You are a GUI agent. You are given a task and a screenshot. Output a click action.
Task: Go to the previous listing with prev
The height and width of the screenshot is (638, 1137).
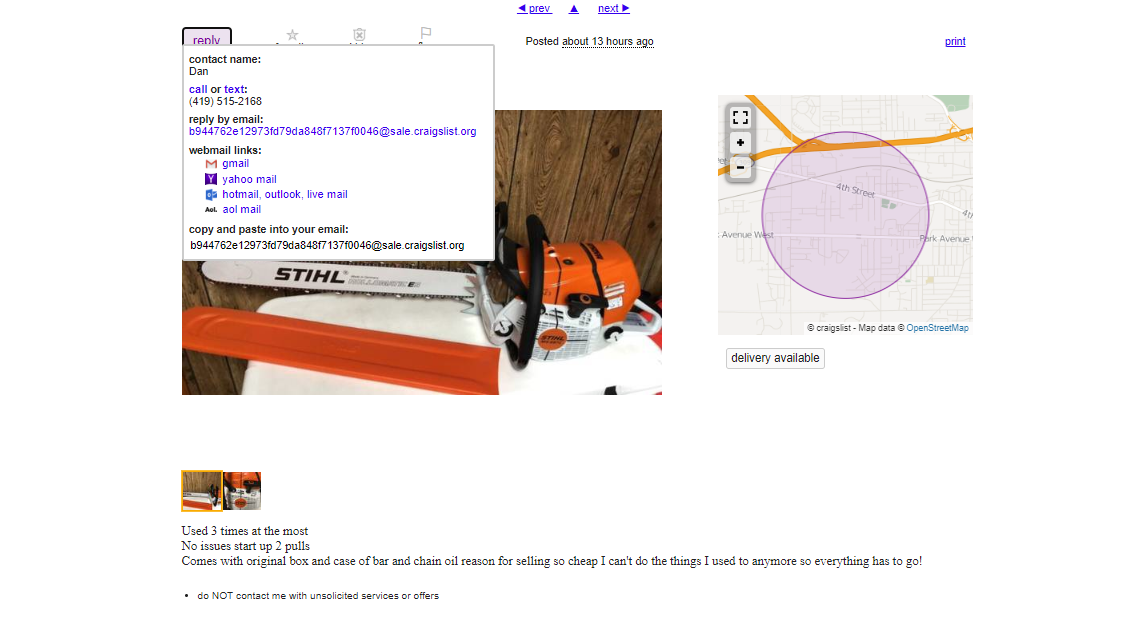[534, 9]
